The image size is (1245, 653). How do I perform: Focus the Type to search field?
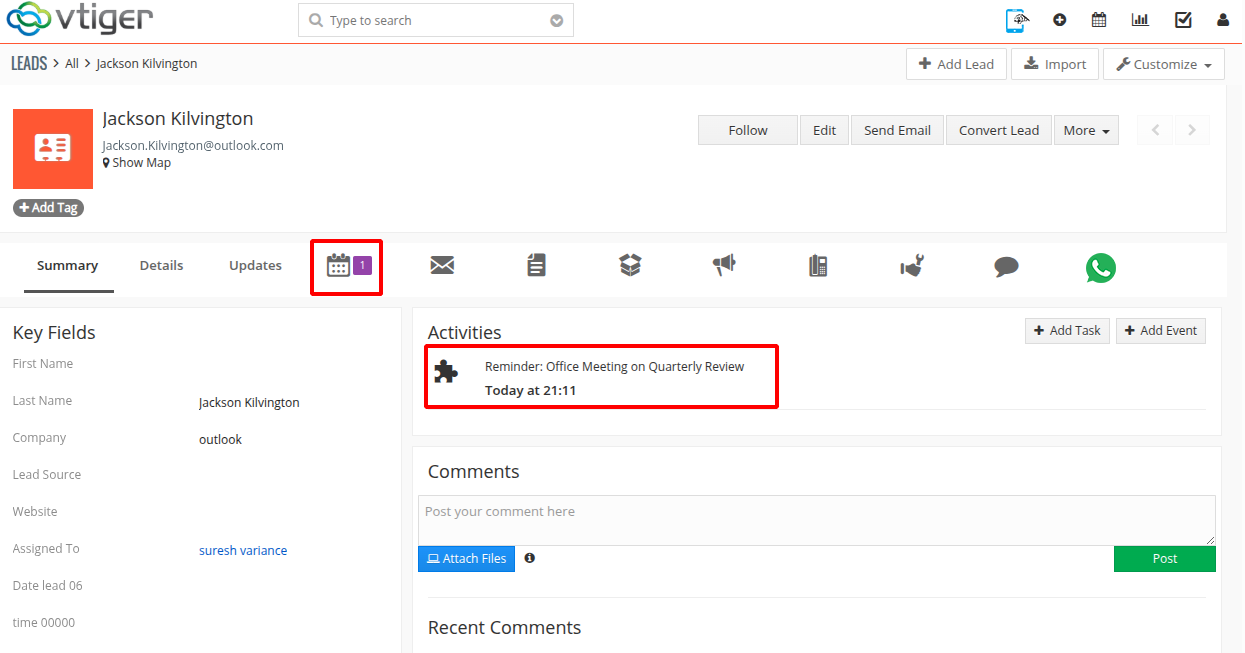pyautogui.click(x=436, y=21)
